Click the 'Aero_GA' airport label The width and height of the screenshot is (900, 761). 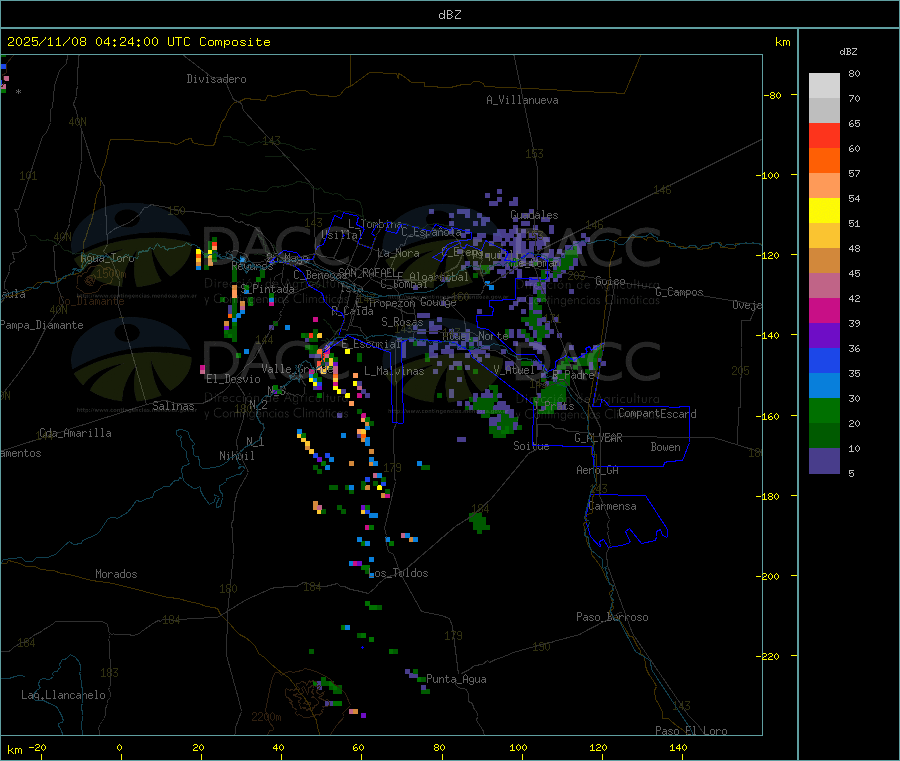598,470
